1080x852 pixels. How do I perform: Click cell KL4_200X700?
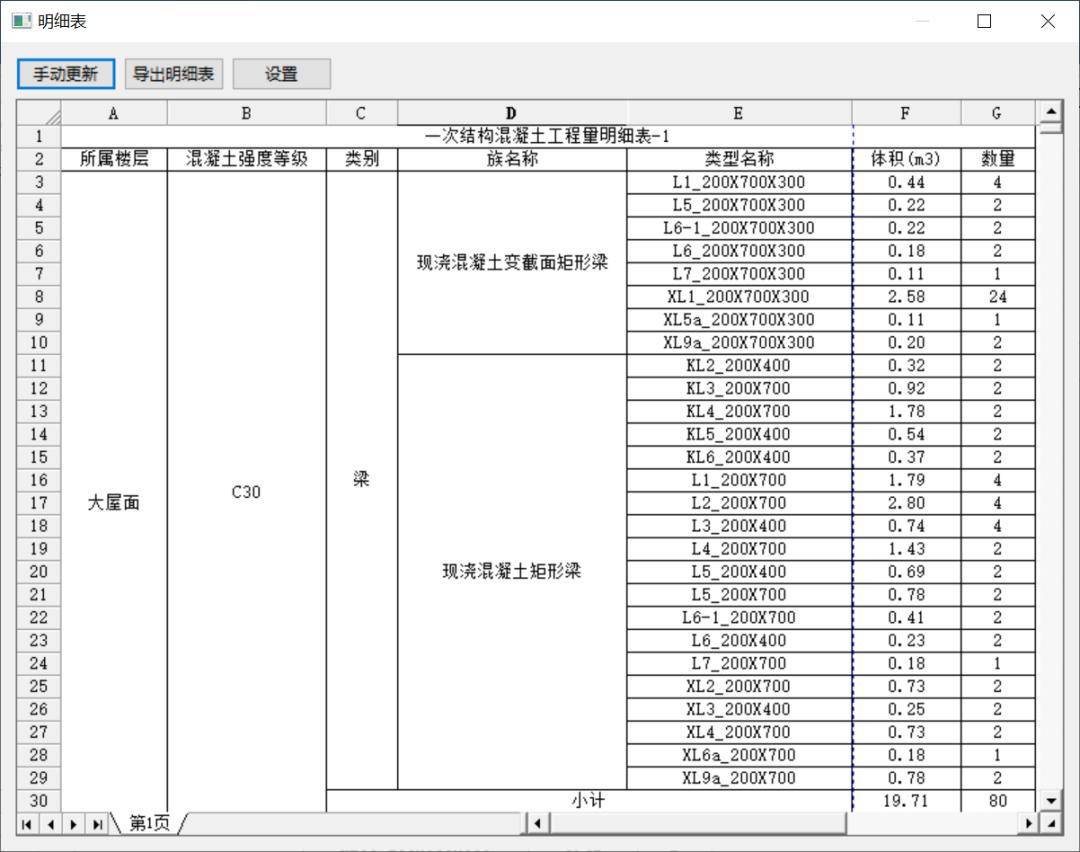click(739, 411)
